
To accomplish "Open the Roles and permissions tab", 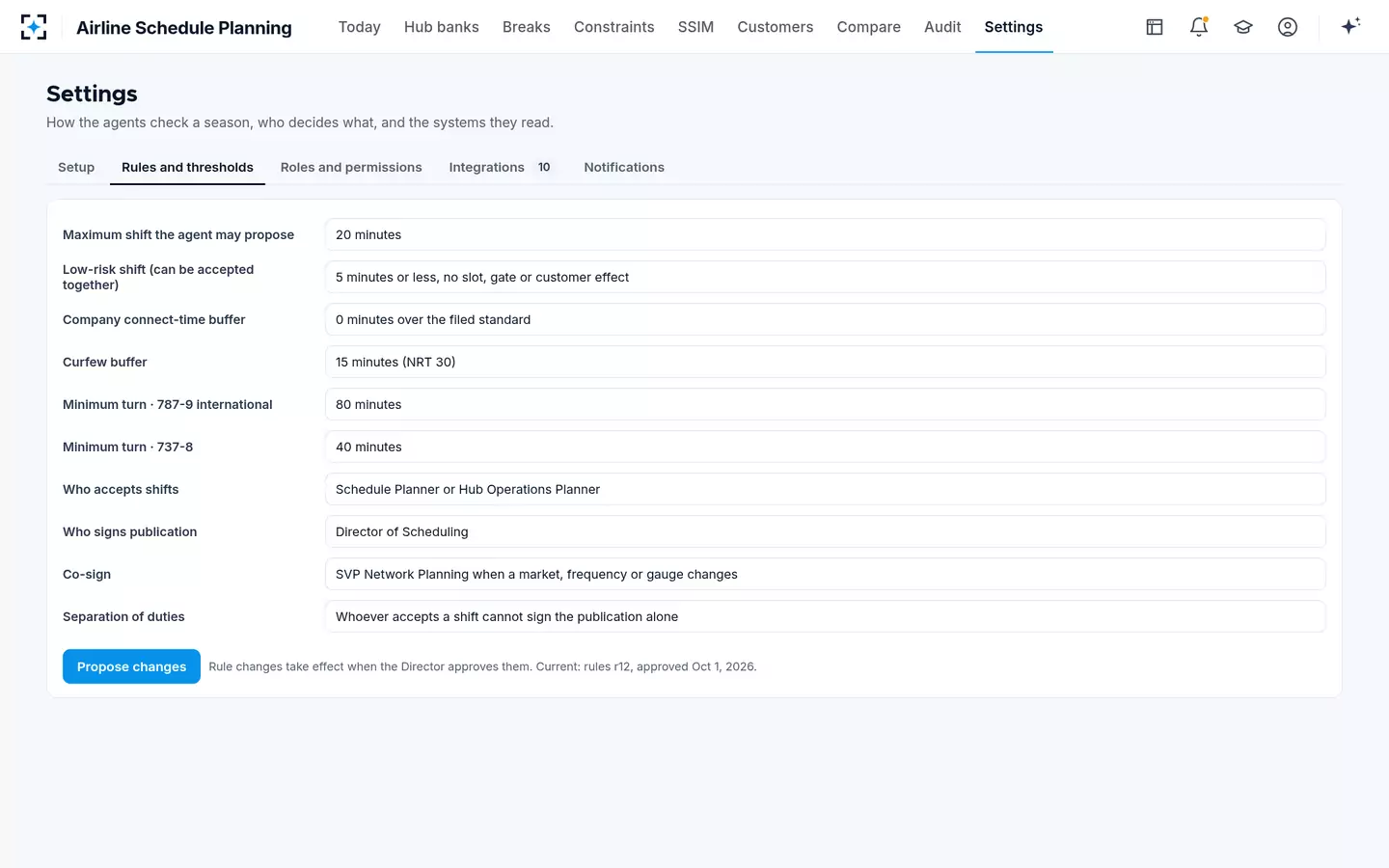I will point(351,167).
